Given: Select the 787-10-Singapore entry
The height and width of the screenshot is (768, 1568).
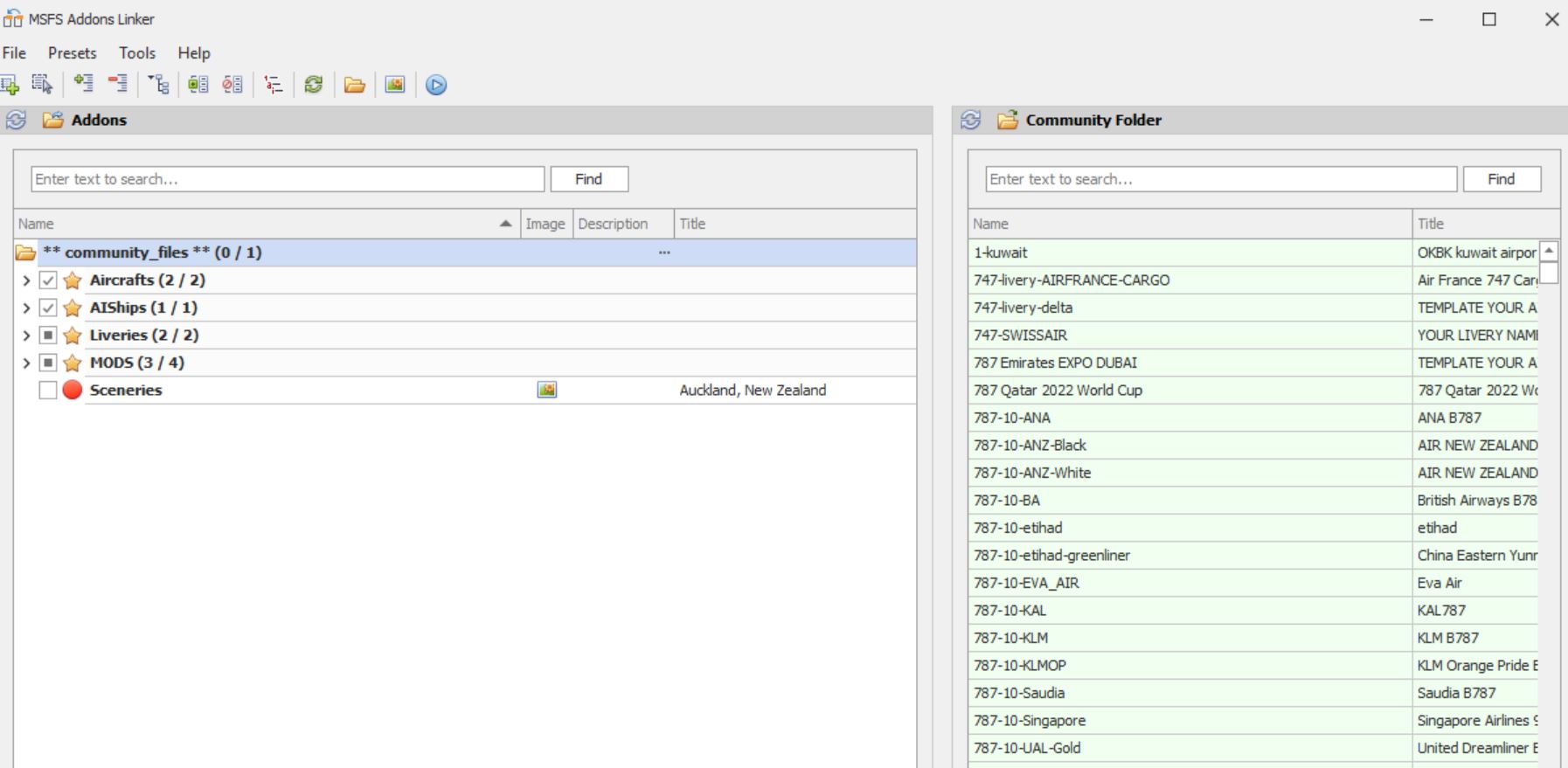Looking at the screenshot, I should [1190, 721].
